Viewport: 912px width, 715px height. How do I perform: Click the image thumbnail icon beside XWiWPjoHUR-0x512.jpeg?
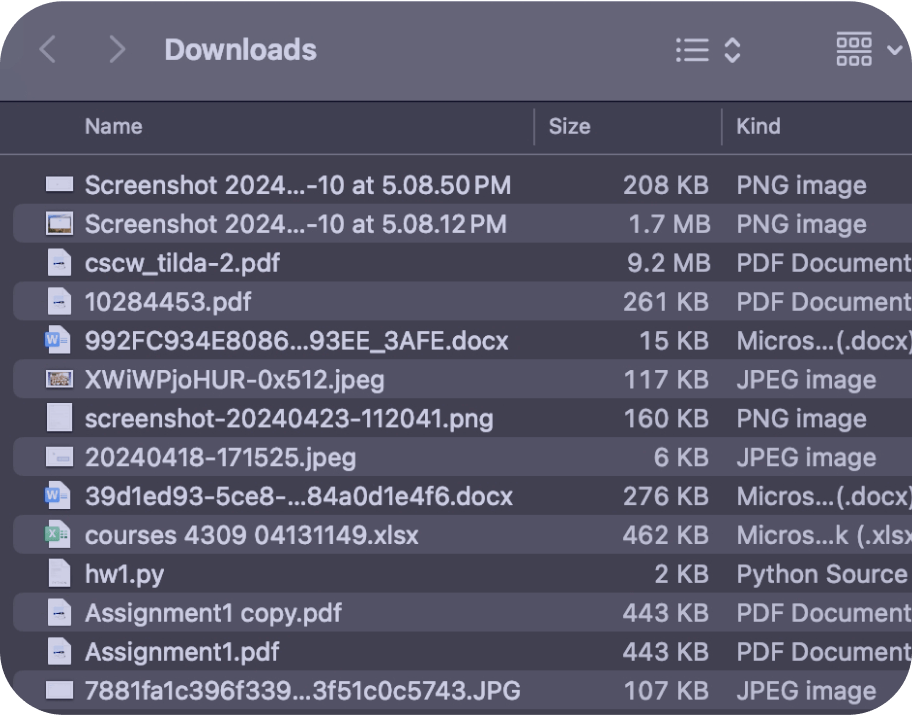[x=60, y=380]
